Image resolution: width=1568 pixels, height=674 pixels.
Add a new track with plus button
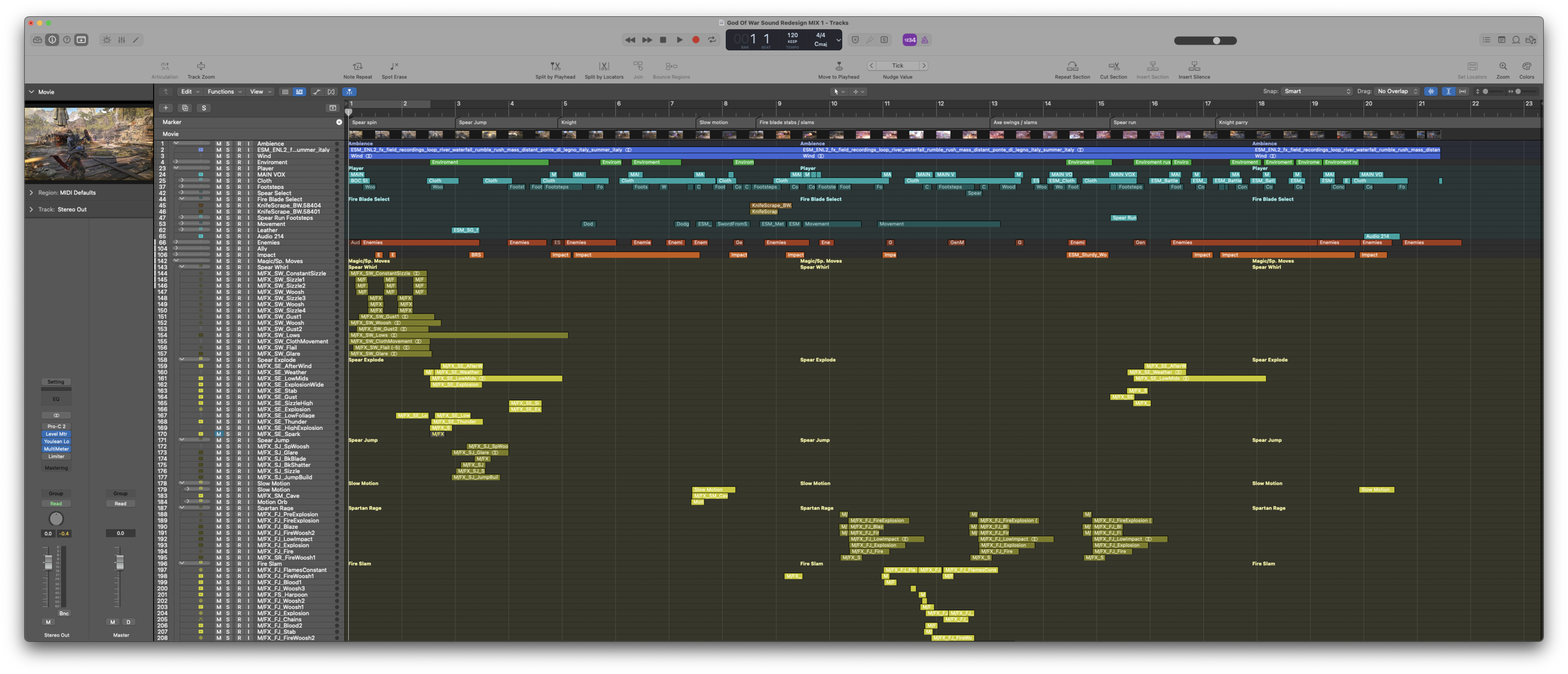pos(166,108)
